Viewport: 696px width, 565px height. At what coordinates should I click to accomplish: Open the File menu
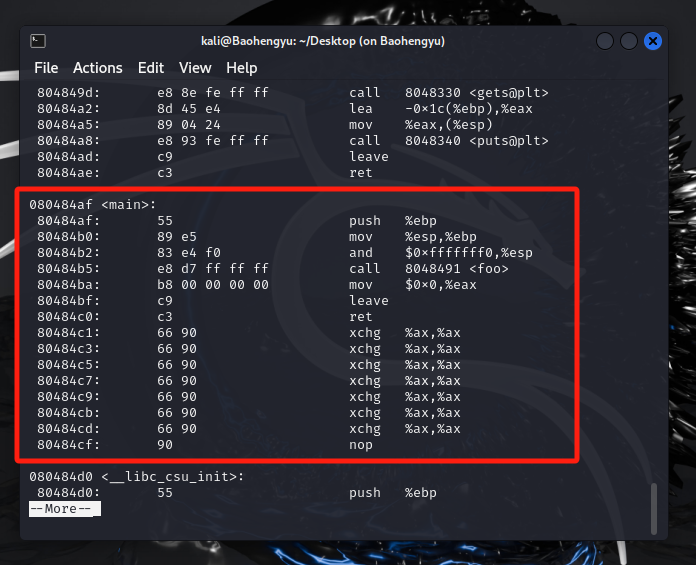(x=46, y=68)
